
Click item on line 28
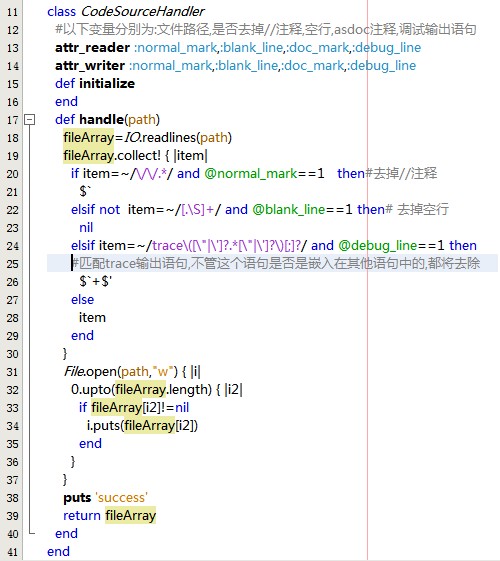pyautogui.click(x=92, y=317)
